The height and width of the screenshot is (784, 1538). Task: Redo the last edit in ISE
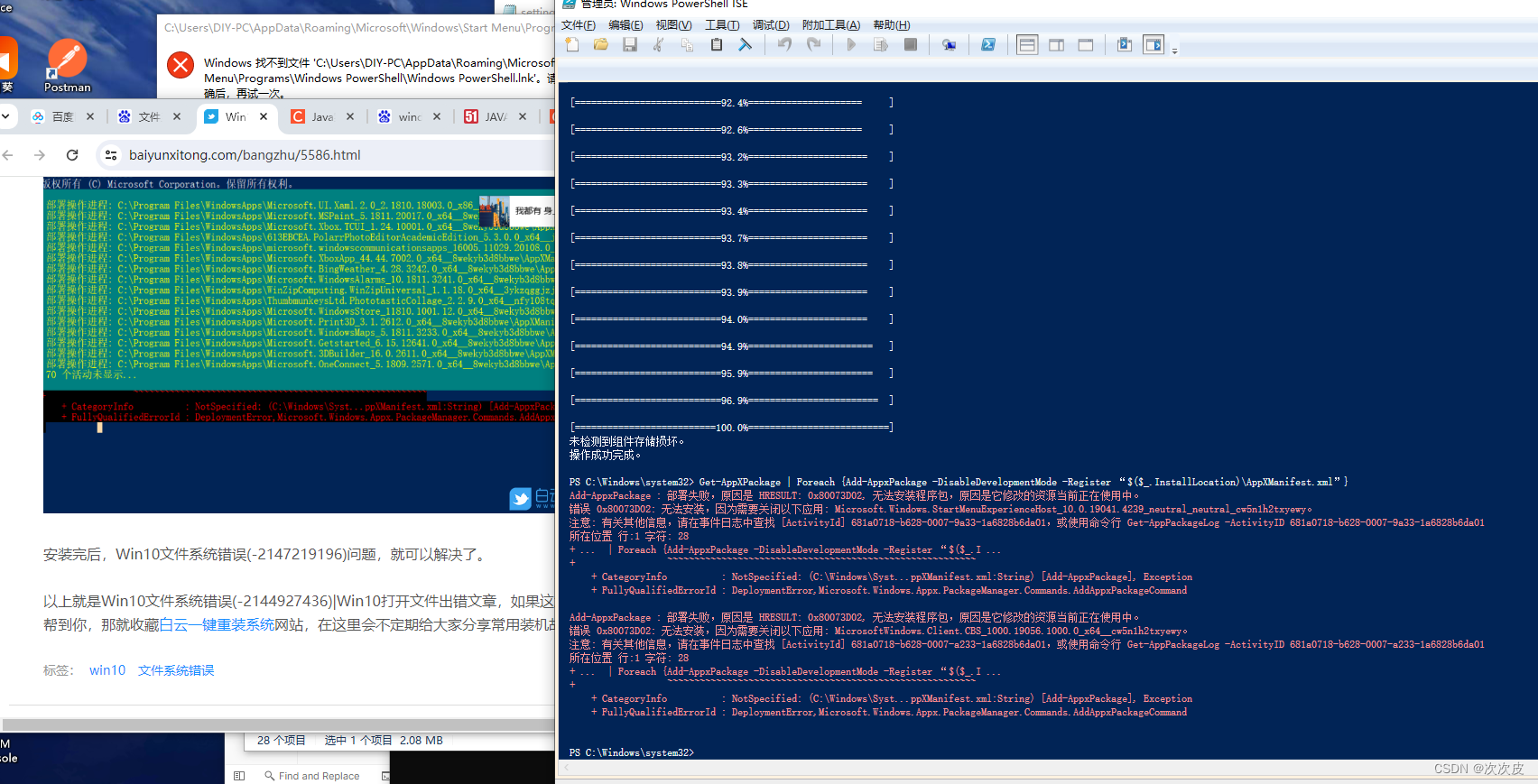pos(814,45)
